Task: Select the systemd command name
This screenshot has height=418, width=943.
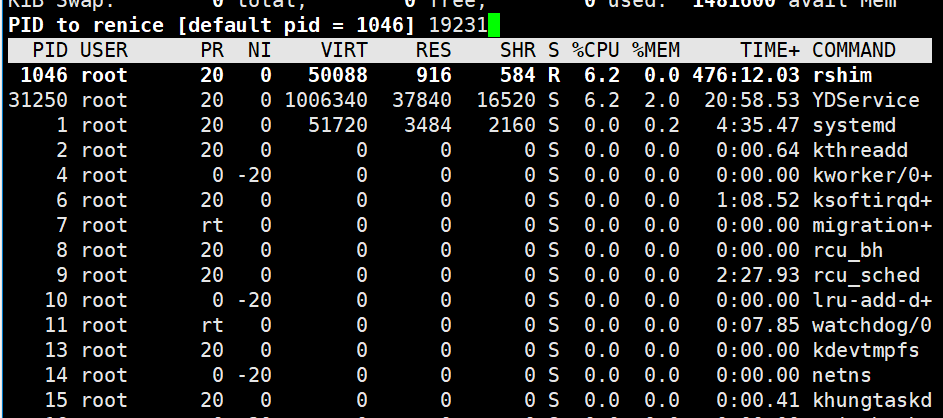Action: click(854, 125)
